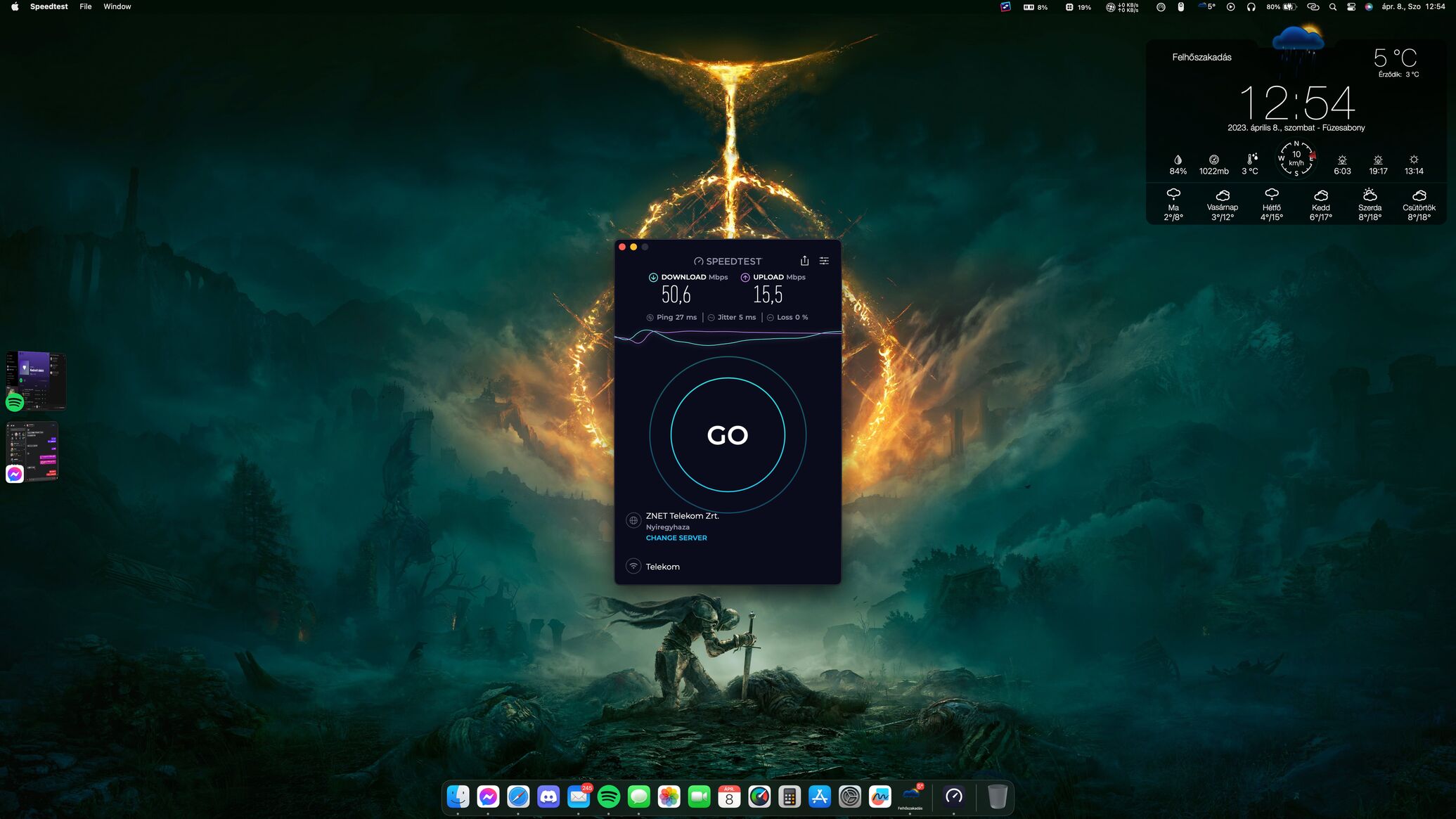1456x819 pixels.
Task: Open Freeform from the Dock
Action: 880,797
